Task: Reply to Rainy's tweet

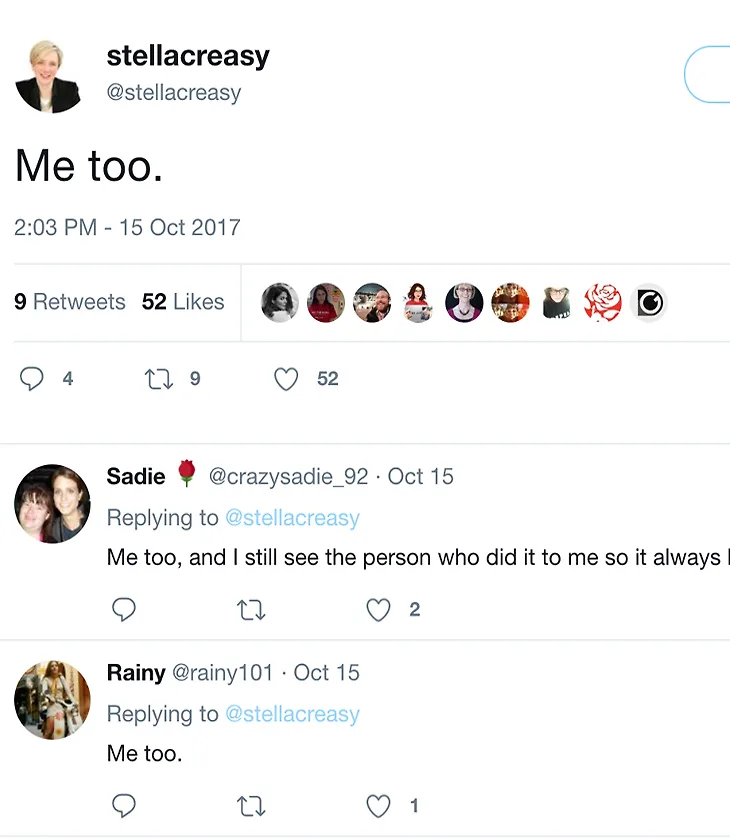Action: coord(124,805)
